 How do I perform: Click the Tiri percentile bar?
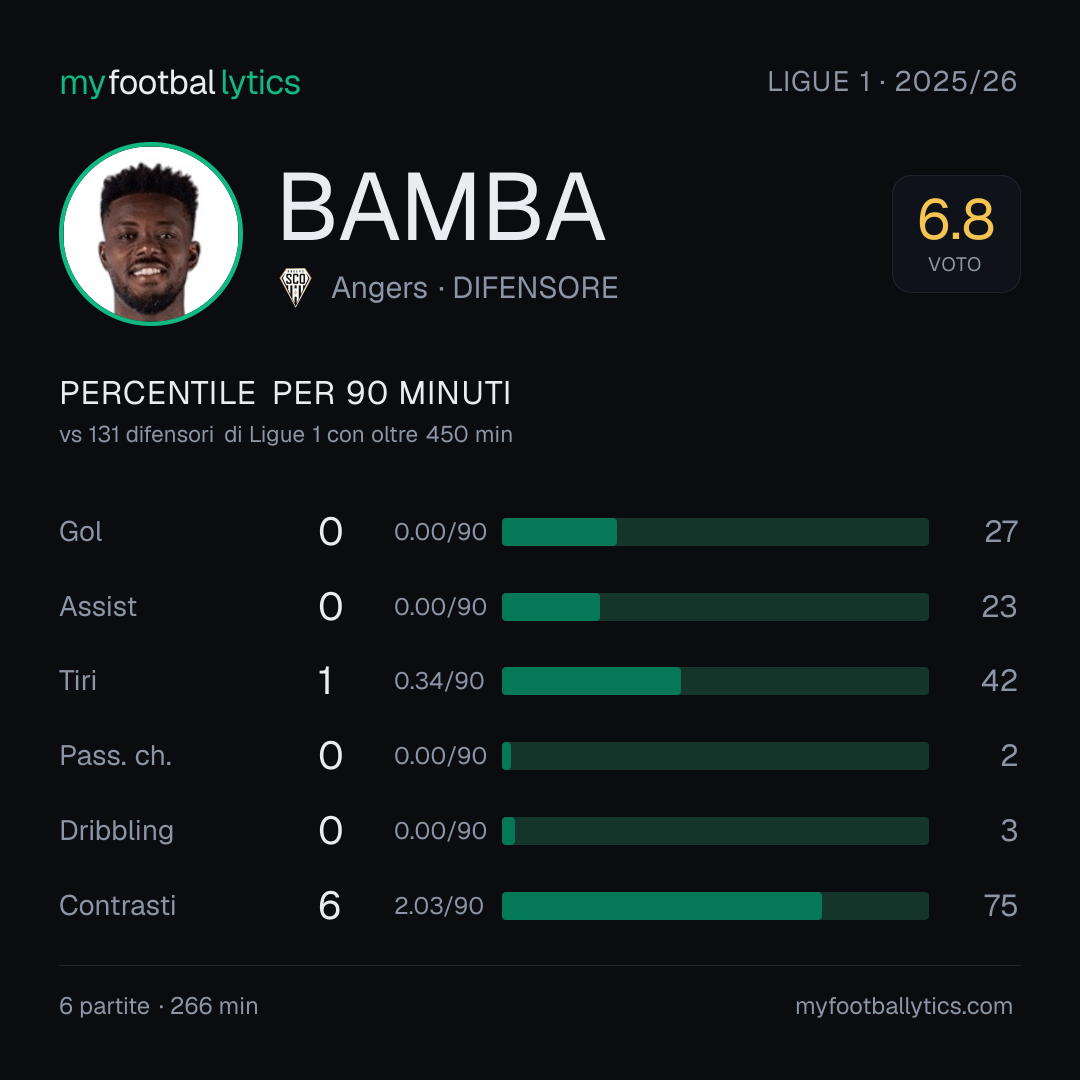tap(715, 681)
